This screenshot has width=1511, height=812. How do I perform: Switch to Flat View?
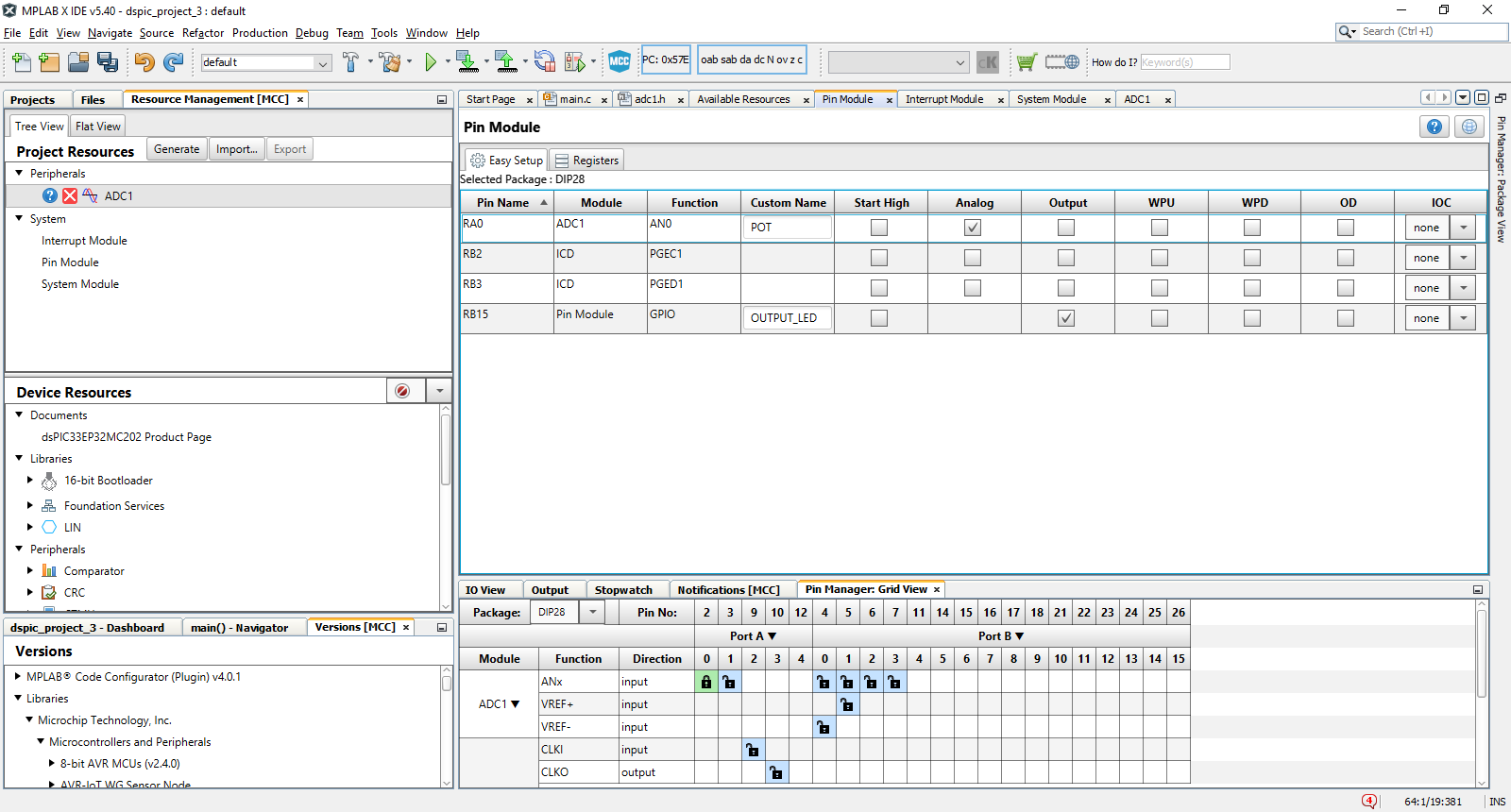pos(98,126)
